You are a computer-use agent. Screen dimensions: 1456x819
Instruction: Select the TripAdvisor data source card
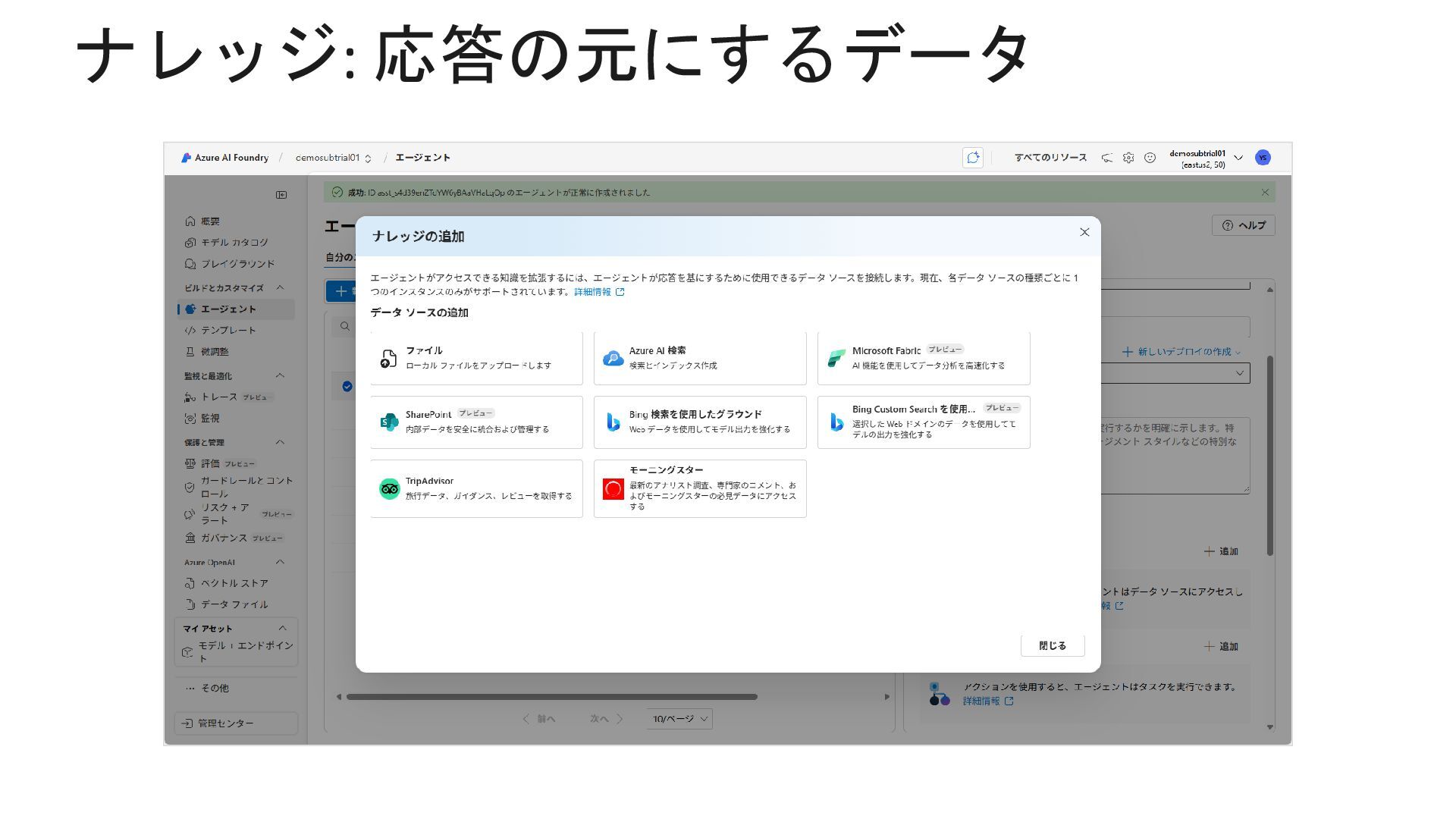(476, 488)
